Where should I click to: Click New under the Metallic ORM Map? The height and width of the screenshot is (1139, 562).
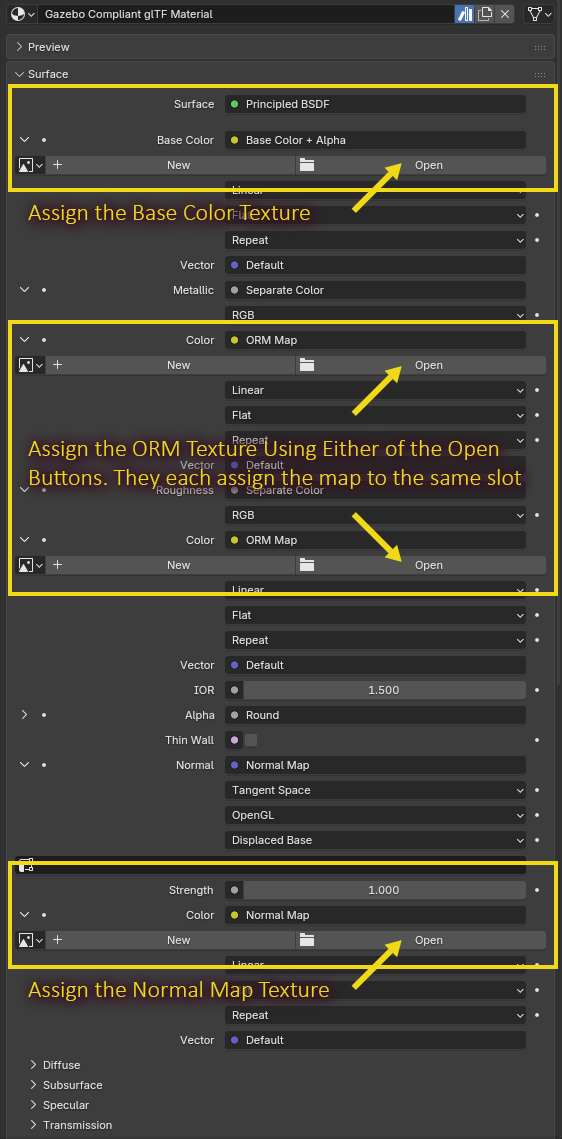171,365
